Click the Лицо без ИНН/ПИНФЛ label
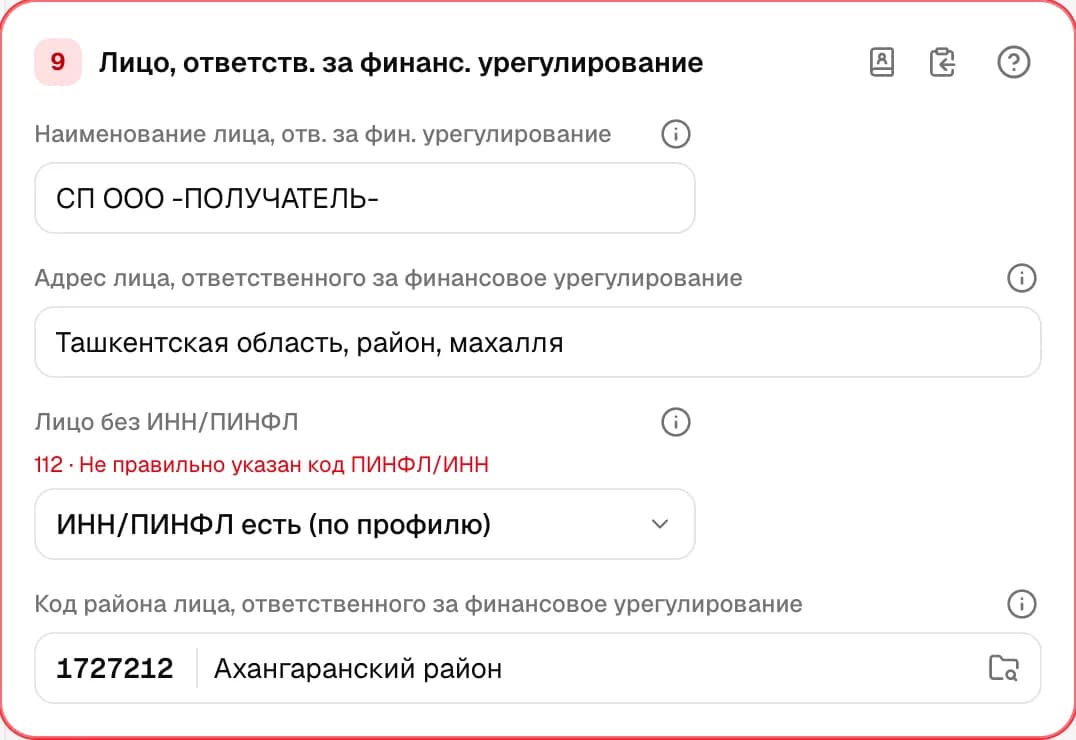Image resolution: width=1076 pixels, height=740 pixels. pos(167,422)
